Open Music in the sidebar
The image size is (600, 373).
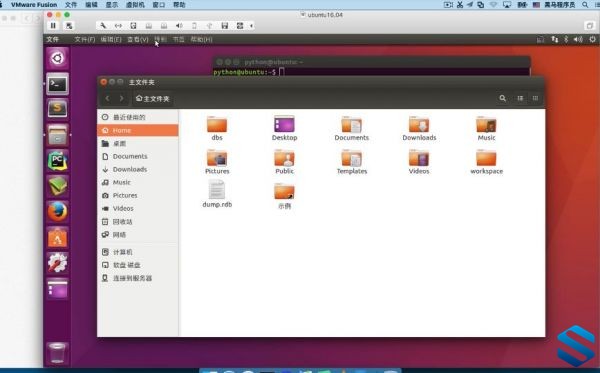138,182
